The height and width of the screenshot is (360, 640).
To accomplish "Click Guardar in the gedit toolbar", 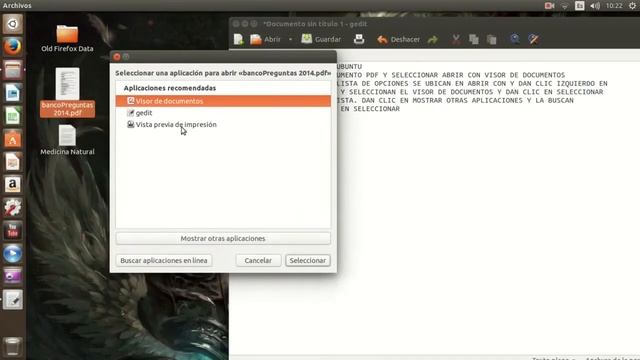I will 321,39.
